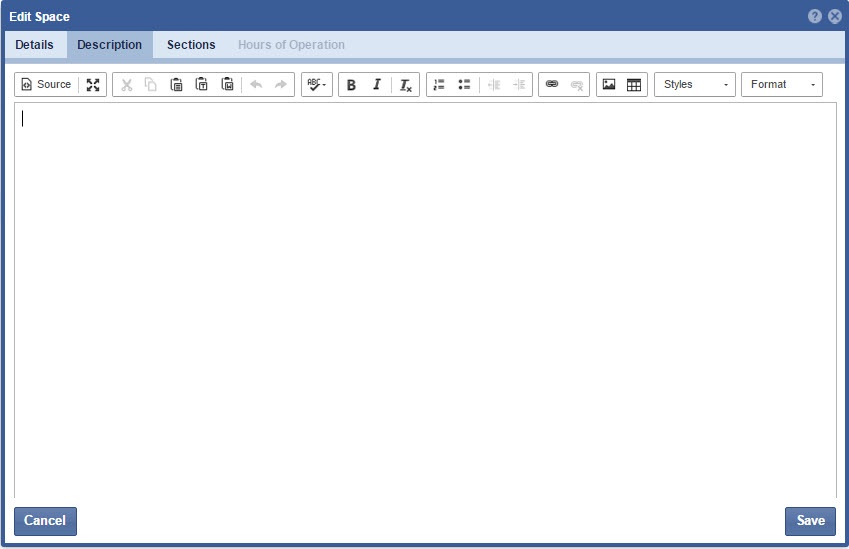Screen dimensions: 849x549
Task: Expand the Format dropdown
Action: click(x=781, y=85)
